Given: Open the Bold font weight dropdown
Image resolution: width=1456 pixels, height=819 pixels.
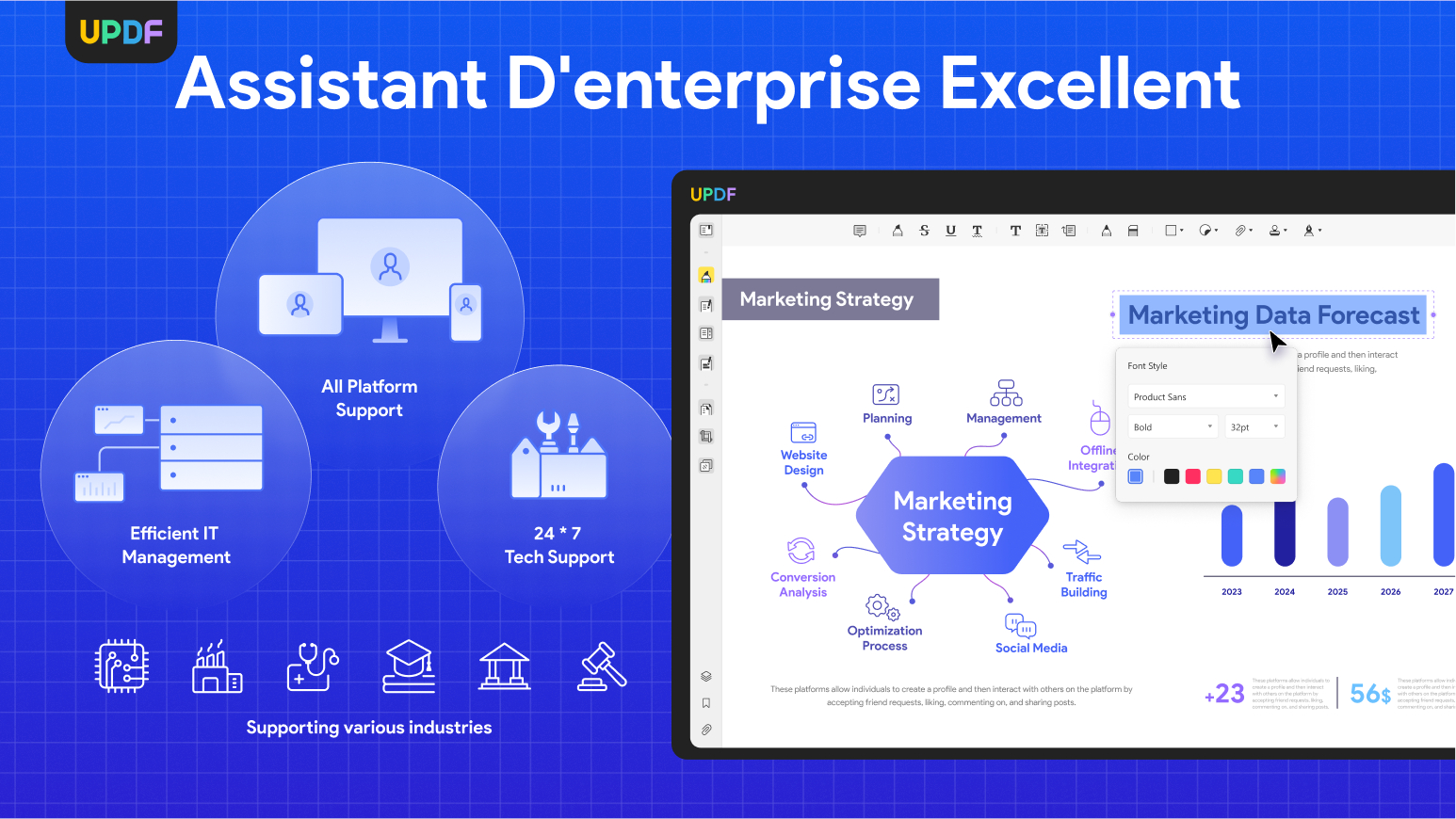Looking at the screenshot, I should 1173,426.
